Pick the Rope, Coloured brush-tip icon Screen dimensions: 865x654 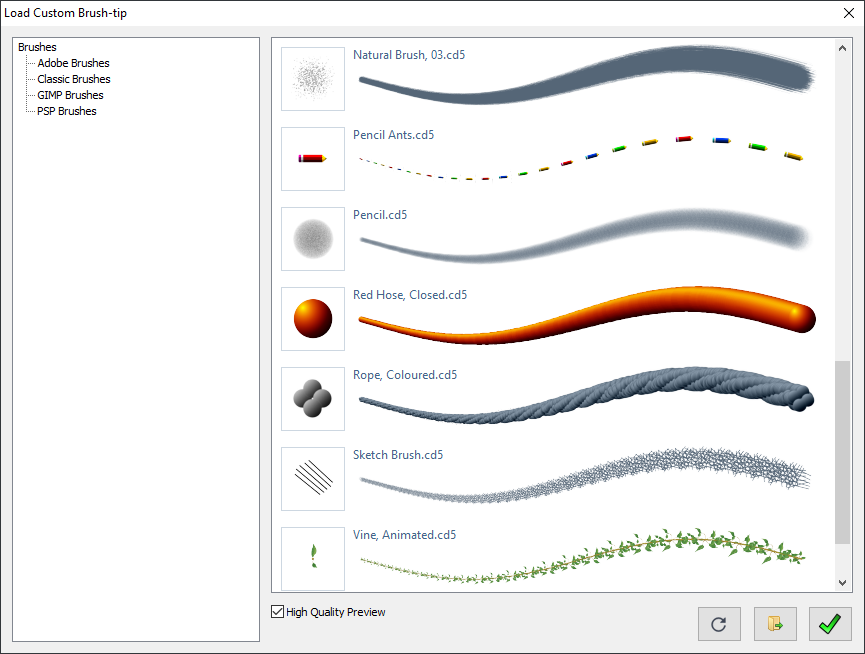point(313,398)
